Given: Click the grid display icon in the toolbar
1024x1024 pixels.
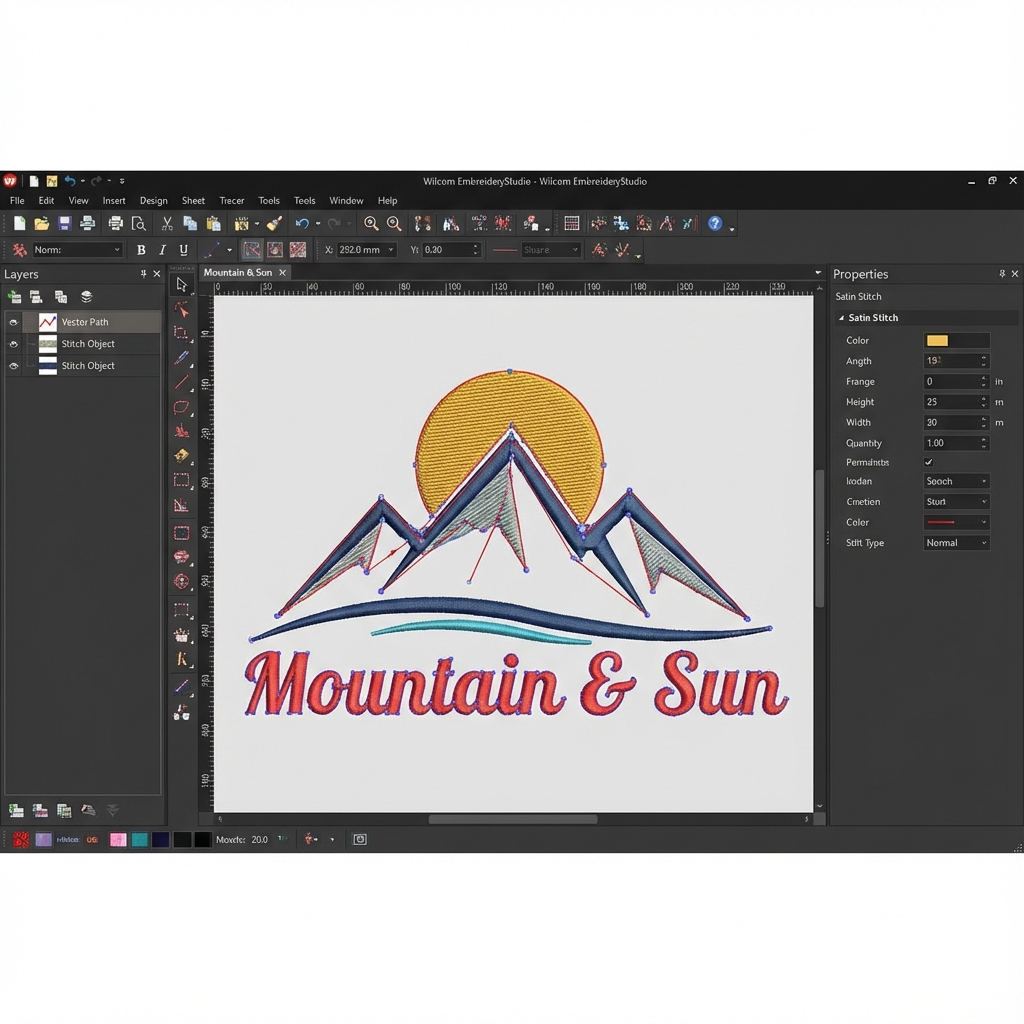Looking at the screenshot, I should coord(572,224).
